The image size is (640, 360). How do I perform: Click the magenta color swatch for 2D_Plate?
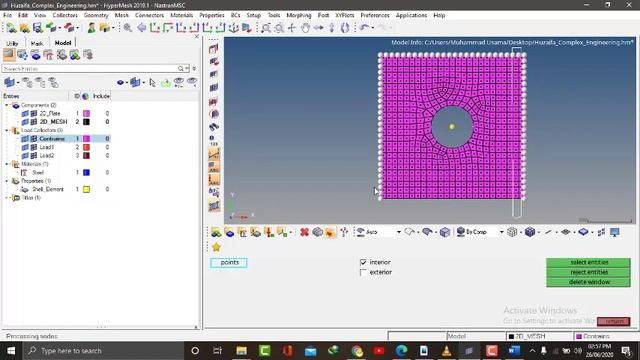(87, 113)
